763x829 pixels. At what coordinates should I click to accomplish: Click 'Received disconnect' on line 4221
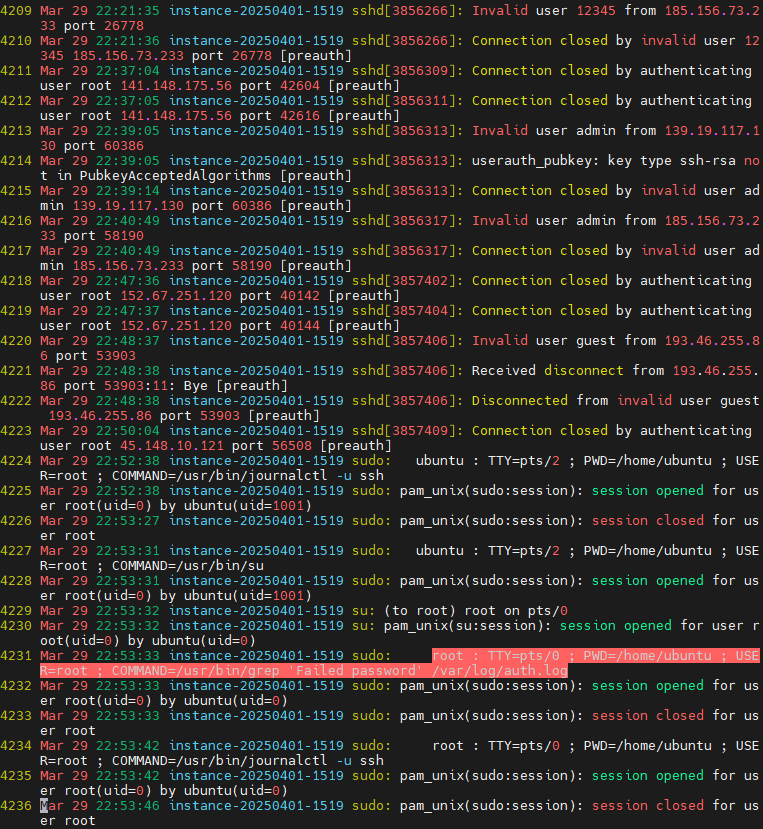pyautogui.click(x=543, y=371)
